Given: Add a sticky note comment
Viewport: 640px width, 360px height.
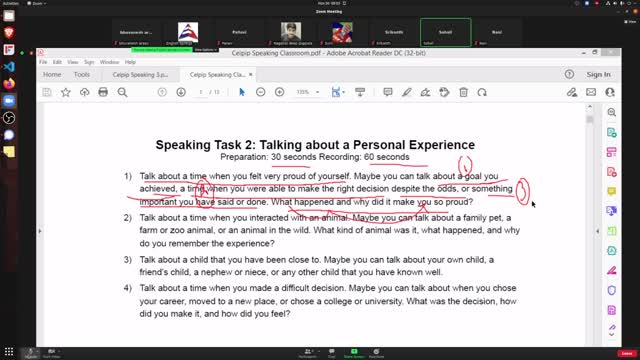Looking at the screenshot, I should pyautogui.click(x=388, y=92).
